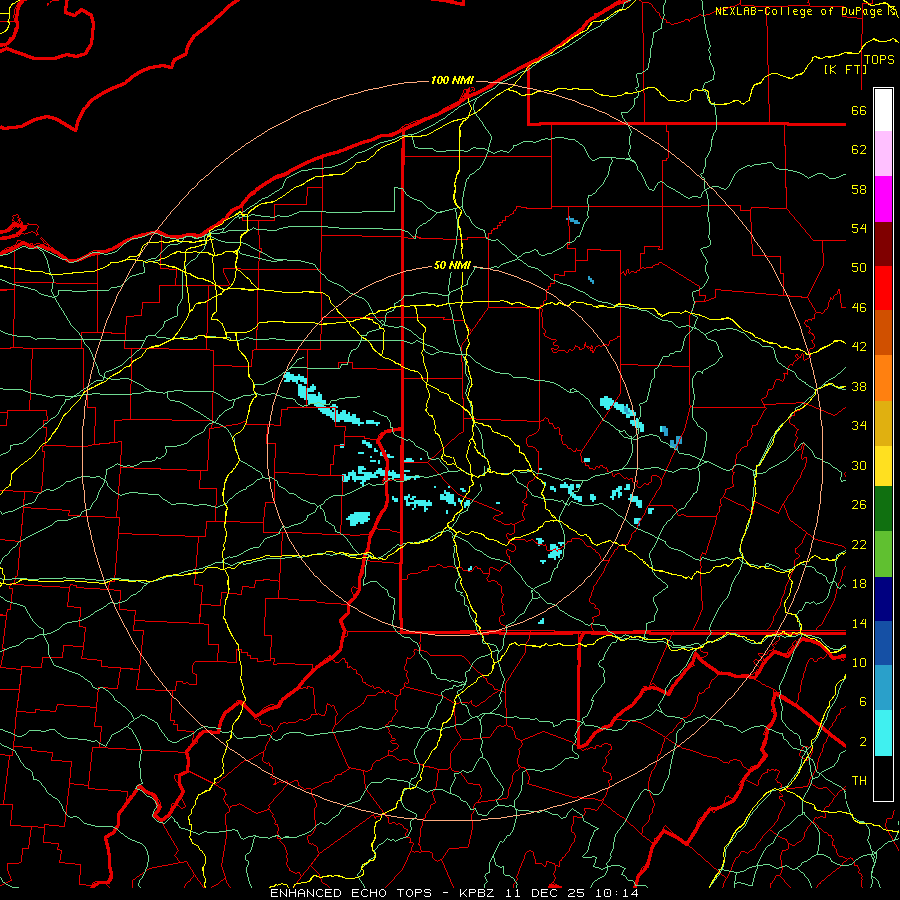Click the light green legend swatch

click(883, 554)
